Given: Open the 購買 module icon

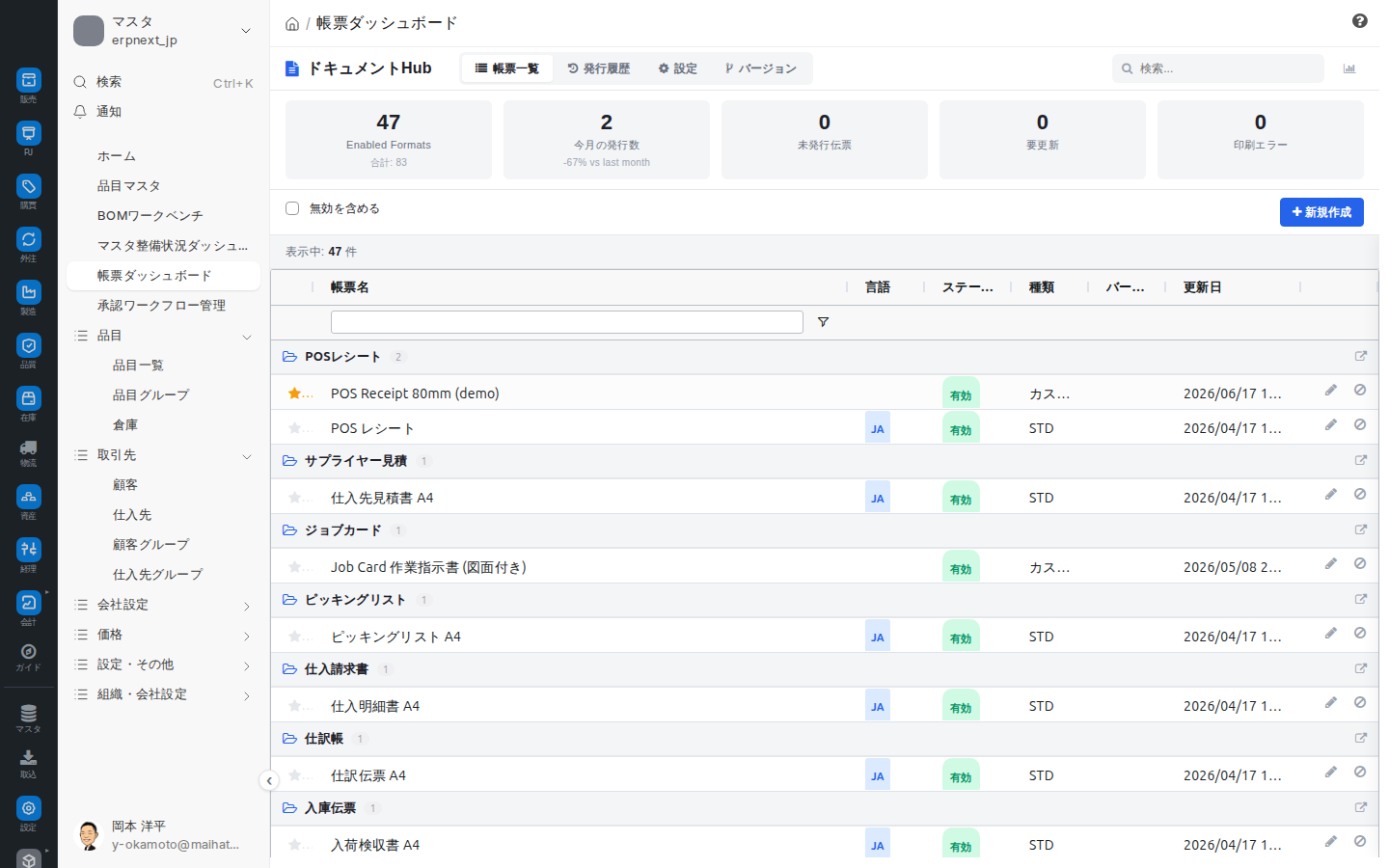Looking at the screenshot, I should 28,186.
